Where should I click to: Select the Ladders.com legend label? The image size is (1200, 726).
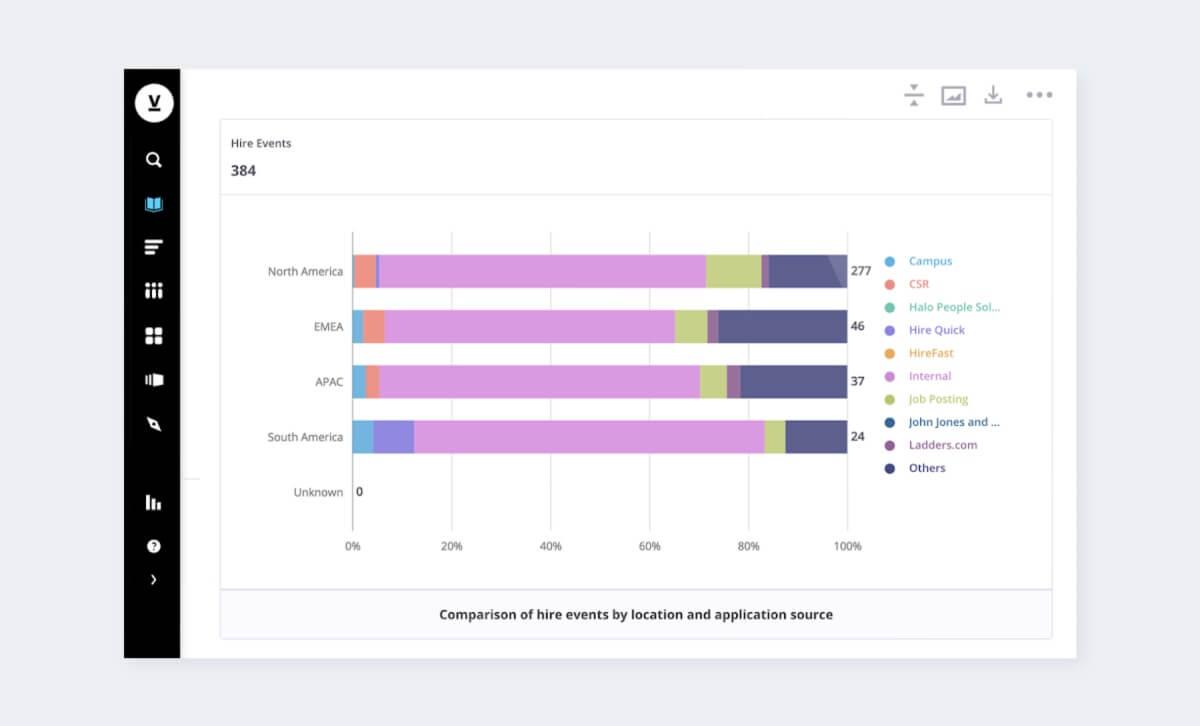(x=943, y=445)
